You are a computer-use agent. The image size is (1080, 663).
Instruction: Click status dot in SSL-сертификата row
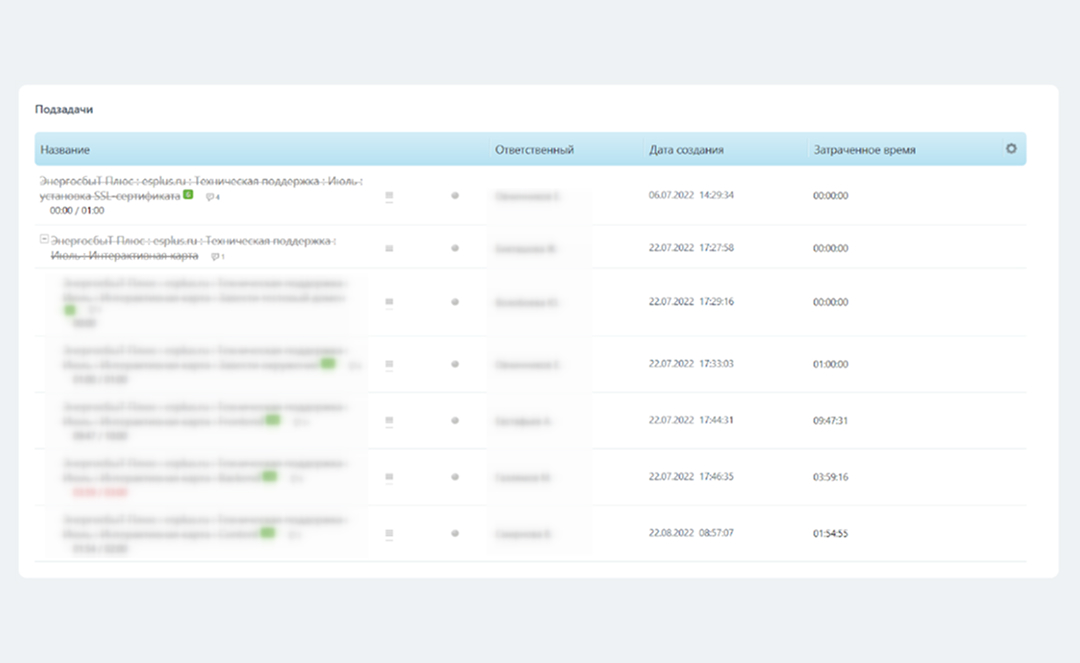[x=455, y=196]
